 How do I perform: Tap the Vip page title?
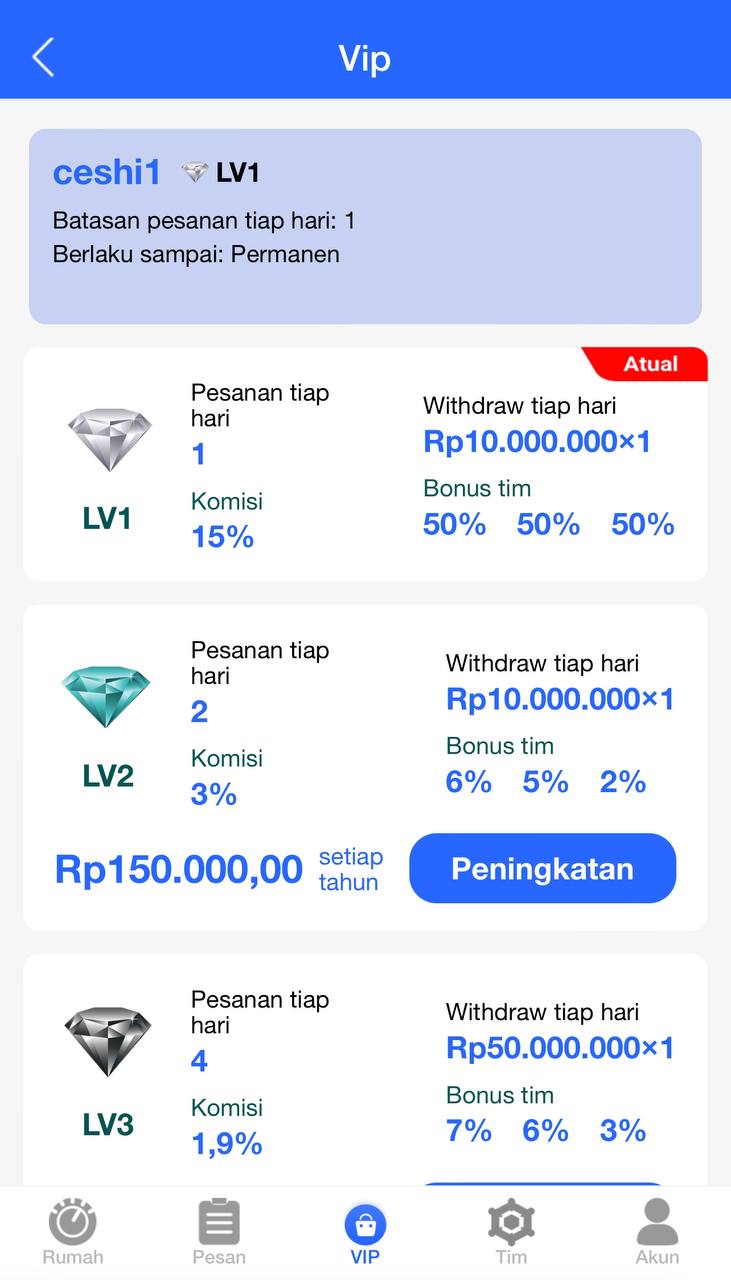point(365,58)
